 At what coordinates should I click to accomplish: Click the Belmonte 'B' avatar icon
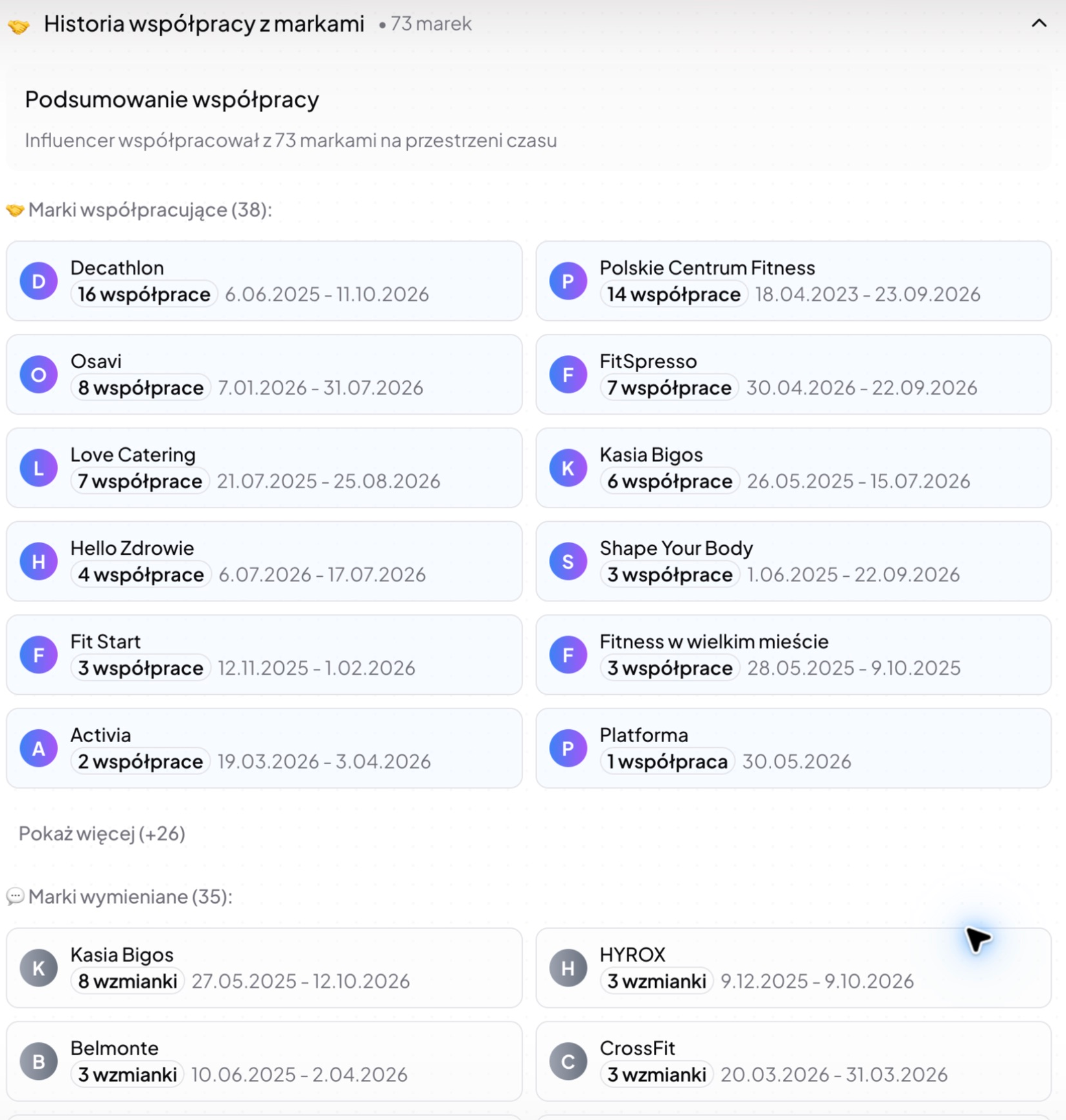coord(39,1060)
